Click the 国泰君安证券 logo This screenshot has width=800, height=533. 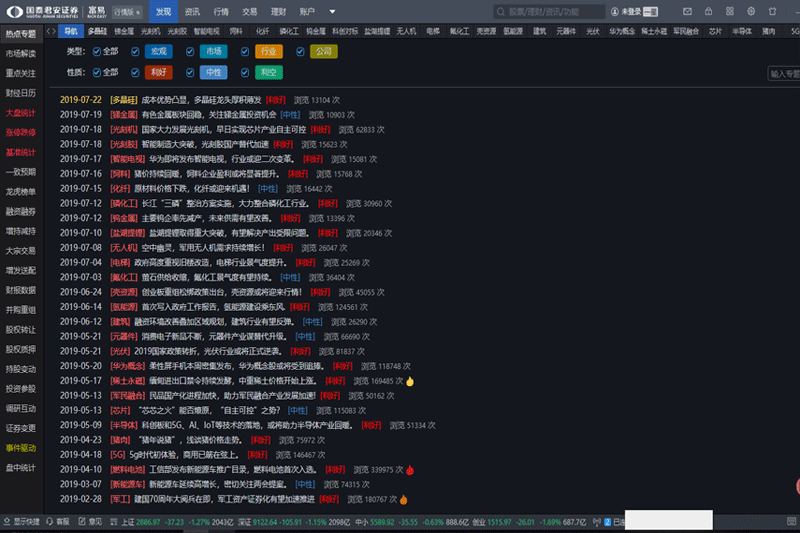pyautogui.click(x=43, y=11)
